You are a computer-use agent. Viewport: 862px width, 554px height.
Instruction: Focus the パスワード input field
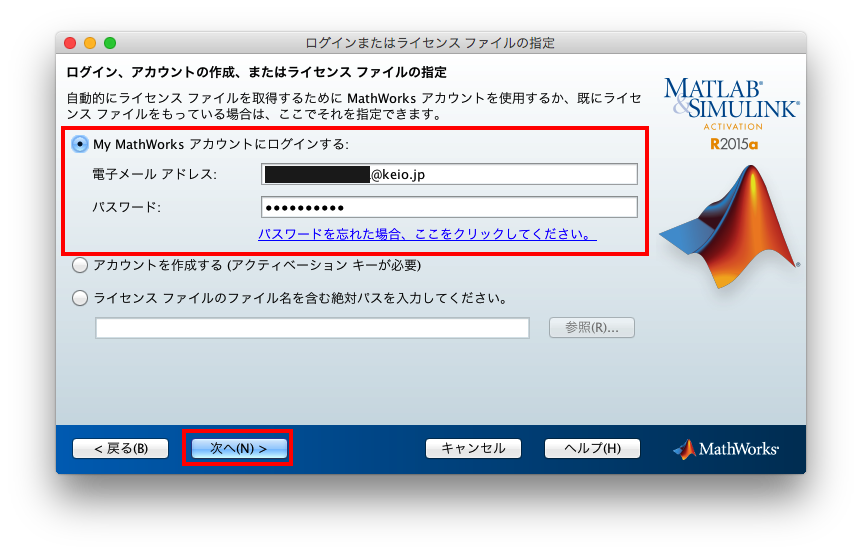449,207
